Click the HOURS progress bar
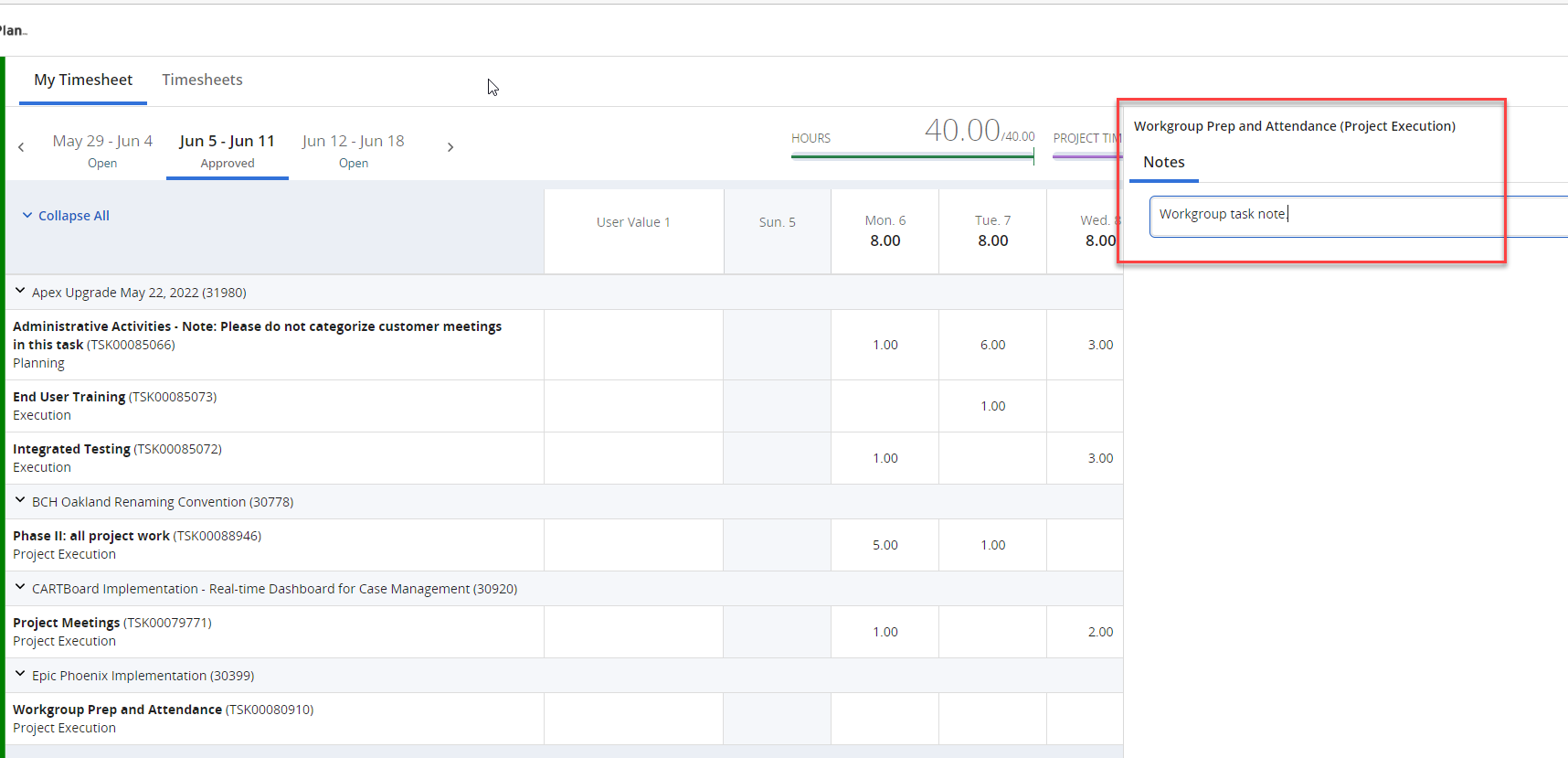Image resolution: width=1568 pixels, height=758 pixels. tap(912, 156)
